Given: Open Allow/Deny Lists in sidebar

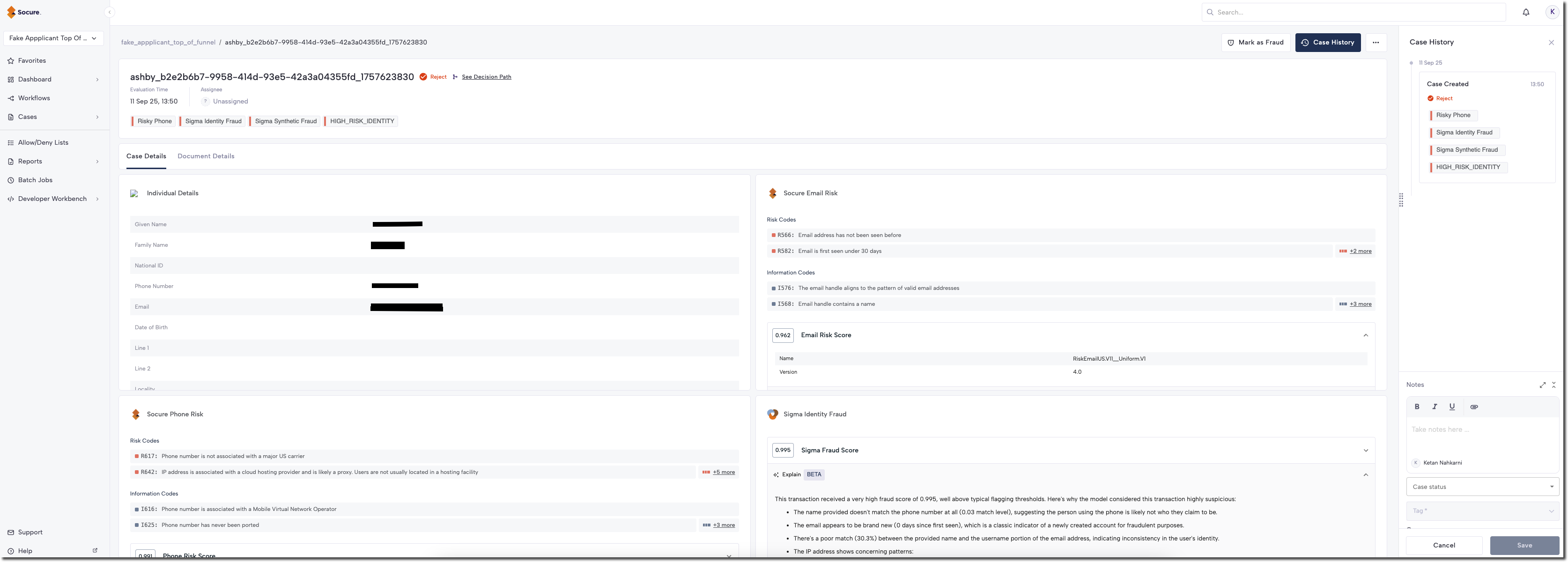Looking at the screenshot, I should coord(43,142).
